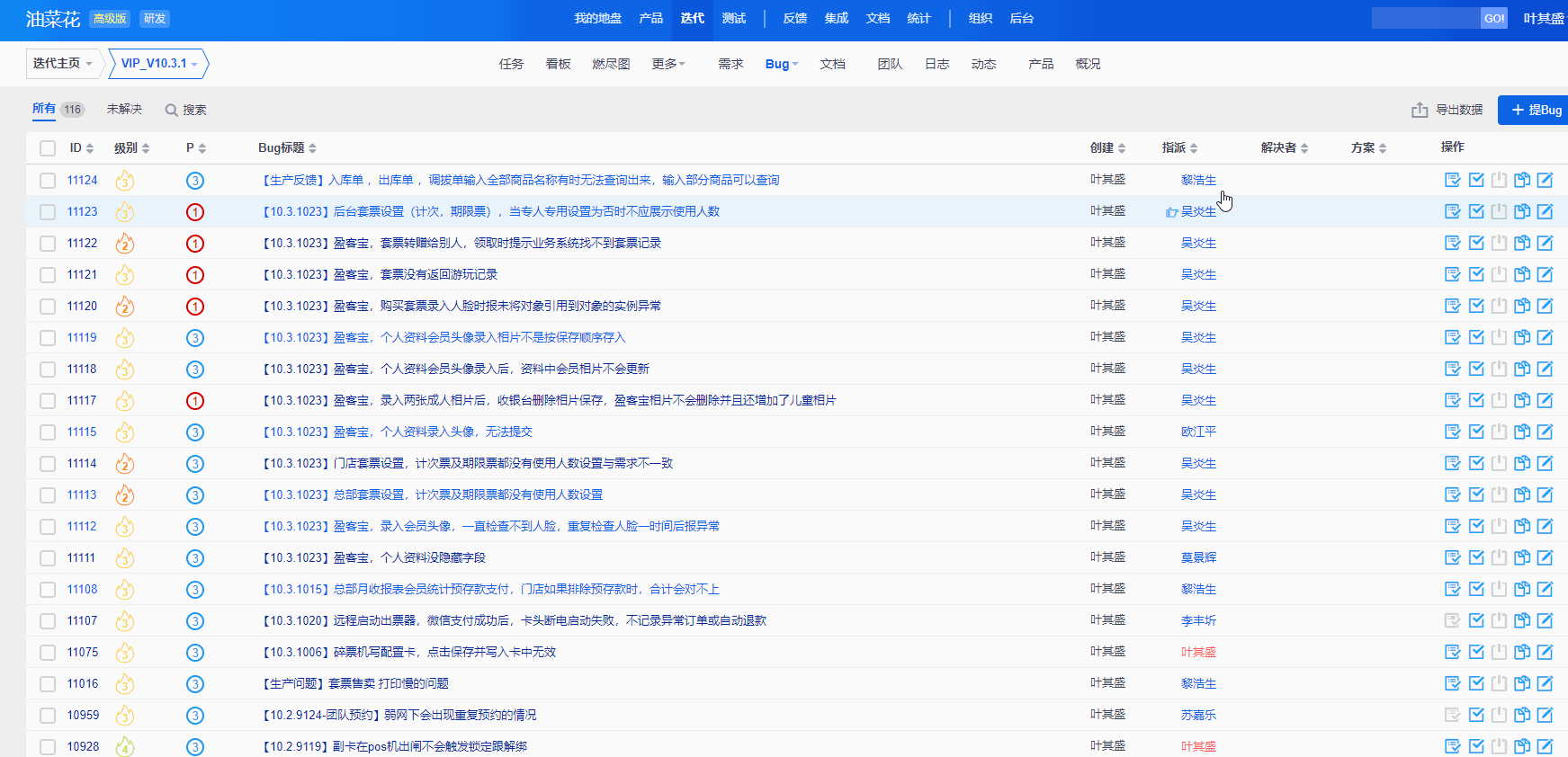Open the VIP_V10.3.1 iteration dropdown
Image resolution: width=1568 pixels, height=757 pixels.
pos(159,64)
